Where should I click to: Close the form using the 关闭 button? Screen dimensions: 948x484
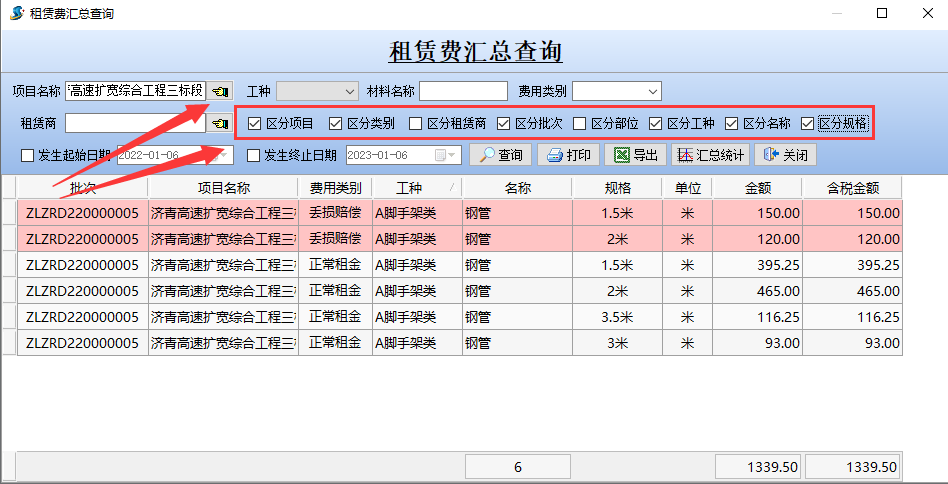coord(785,155)
